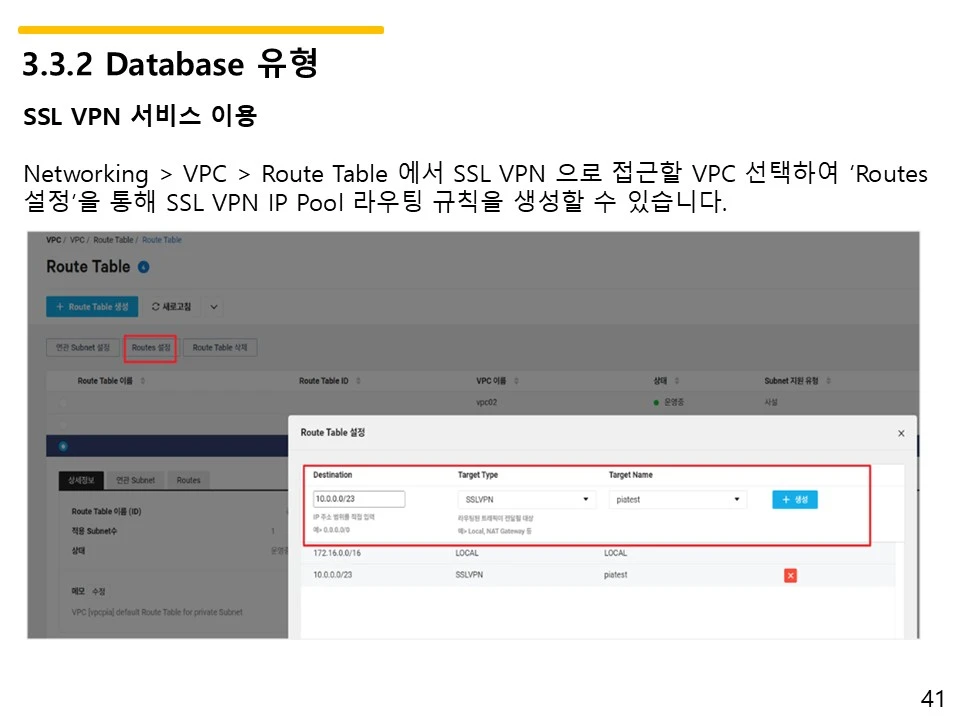Switch to the Routes tab

tap(189, 481)
